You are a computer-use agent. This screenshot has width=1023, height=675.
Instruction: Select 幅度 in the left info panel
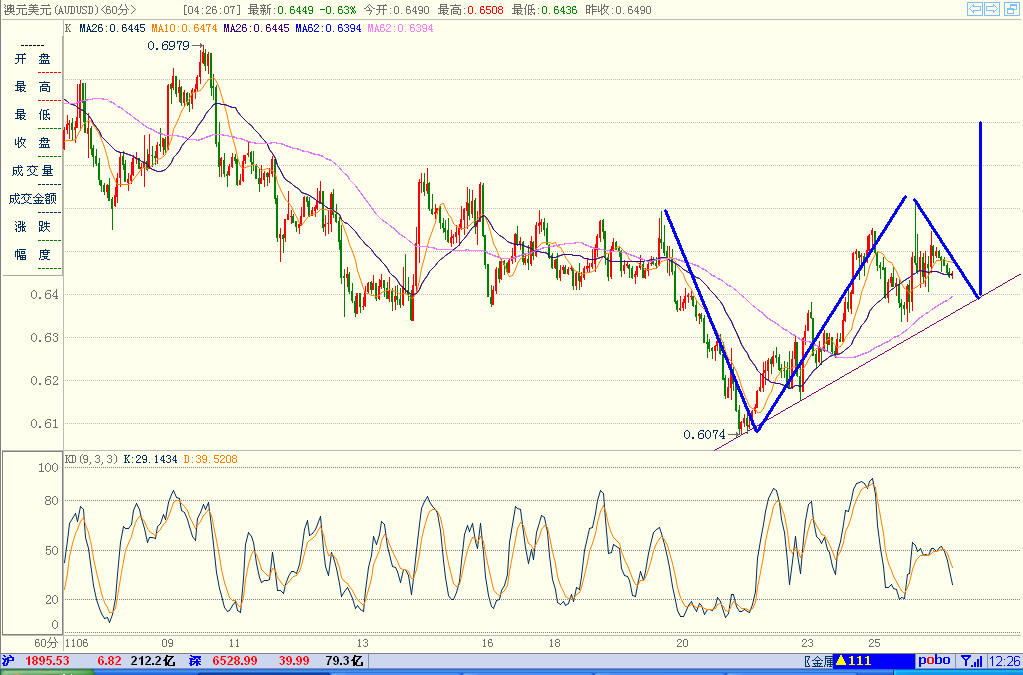33,255
